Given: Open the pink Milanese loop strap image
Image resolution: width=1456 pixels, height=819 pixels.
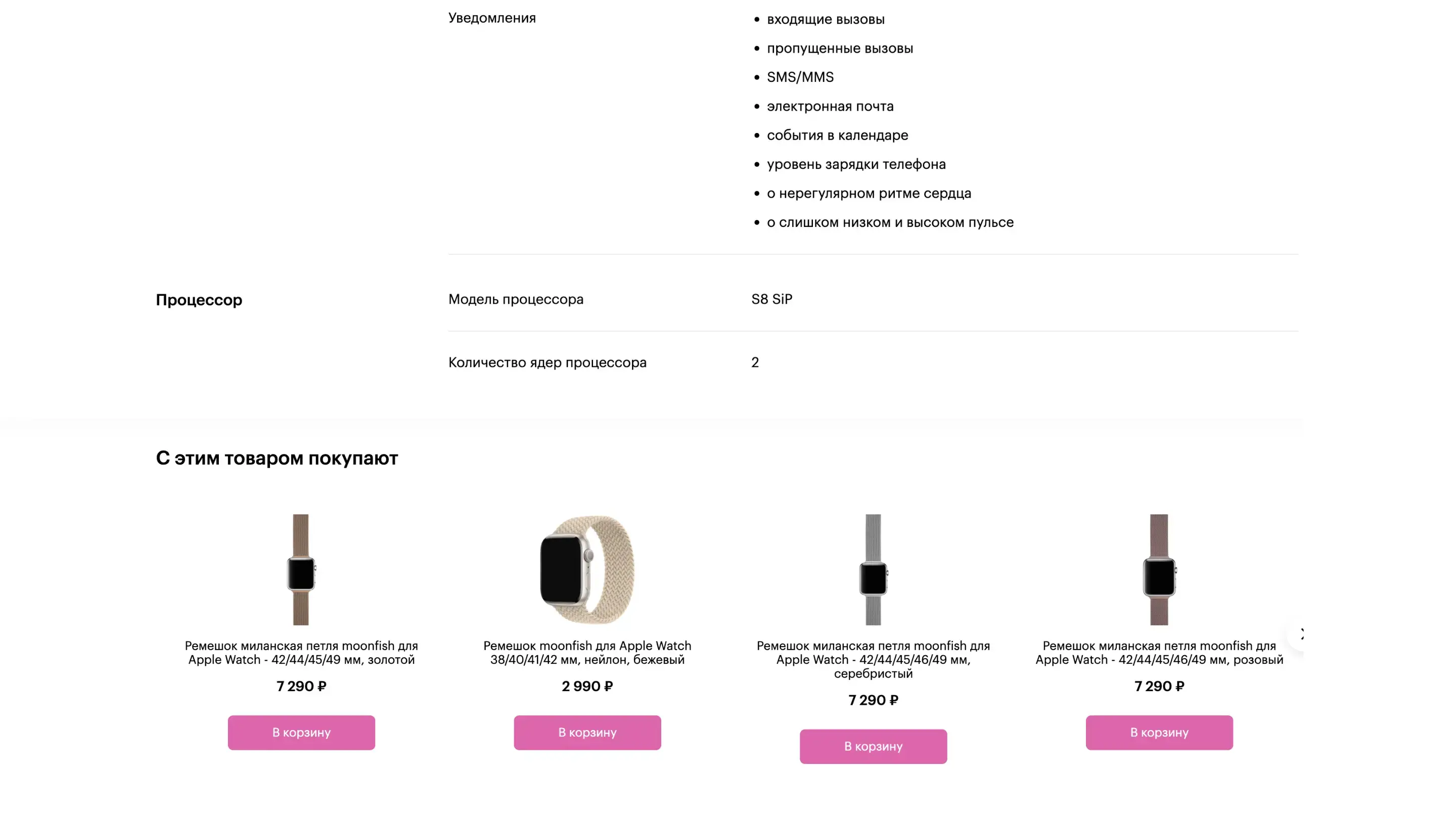Looking at the screenshot, I should click(x=1159, y=569).
